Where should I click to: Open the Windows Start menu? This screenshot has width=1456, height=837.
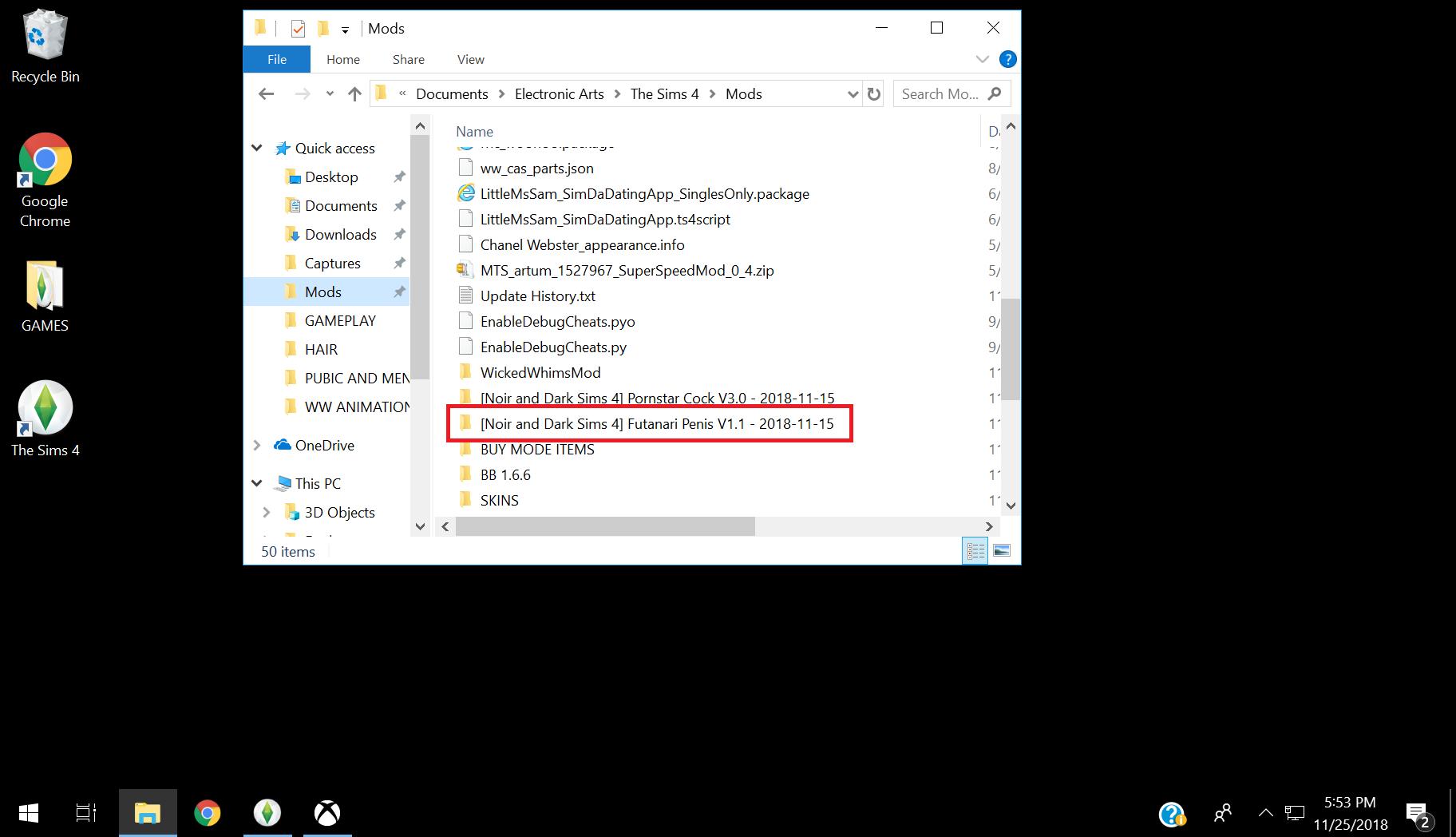click(29, 813)
